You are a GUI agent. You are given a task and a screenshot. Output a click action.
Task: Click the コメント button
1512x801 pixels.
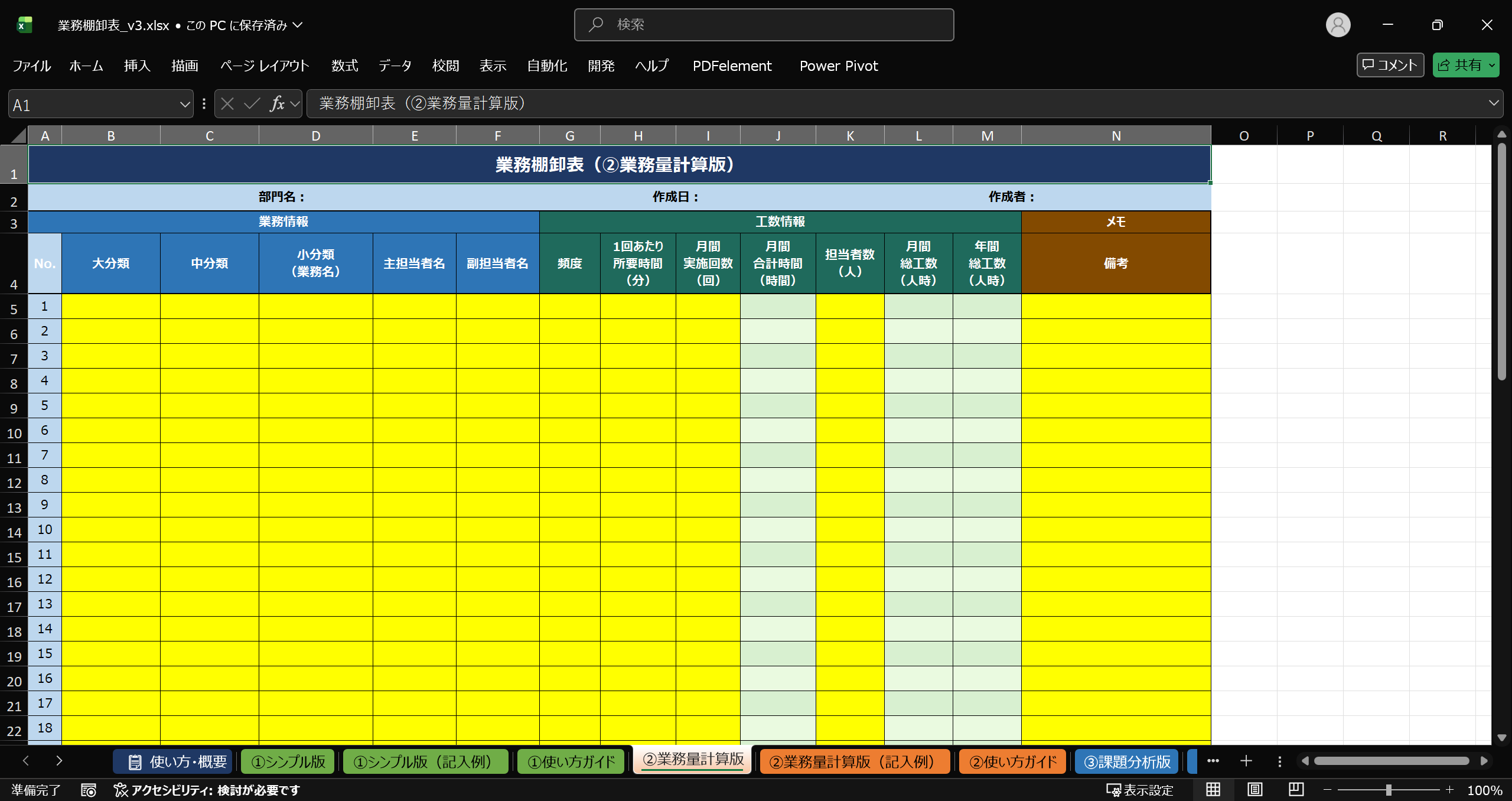[x=1390, y=65]
